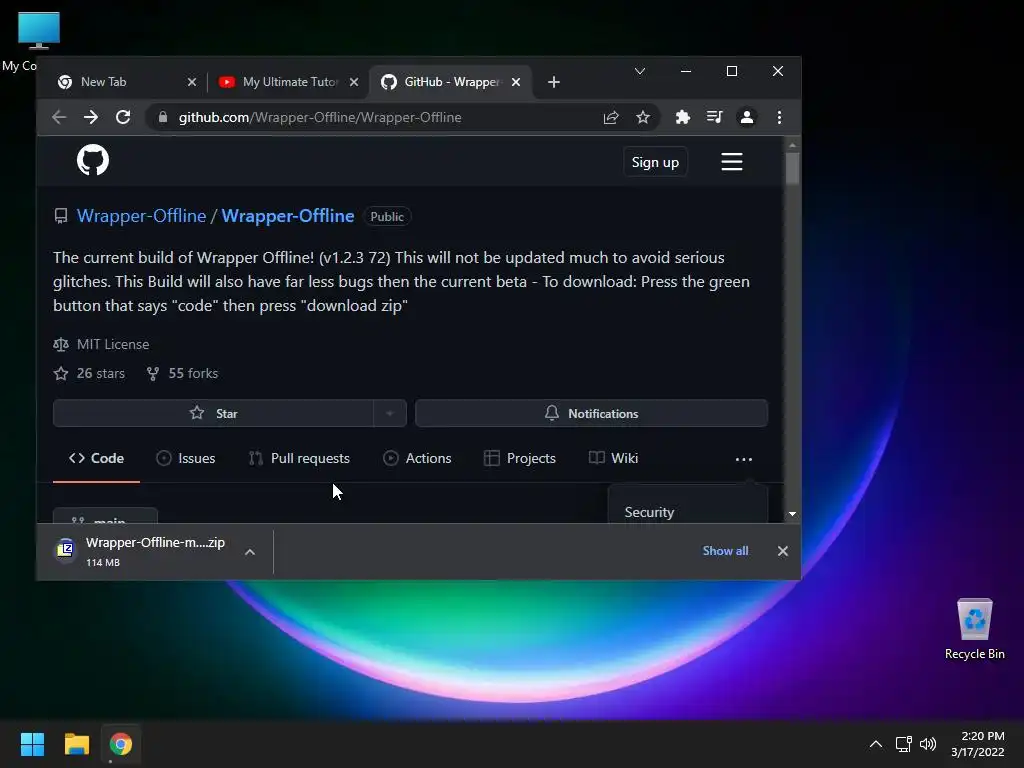
Task: Star the repository with the Star button
Action: click(213, 413)
